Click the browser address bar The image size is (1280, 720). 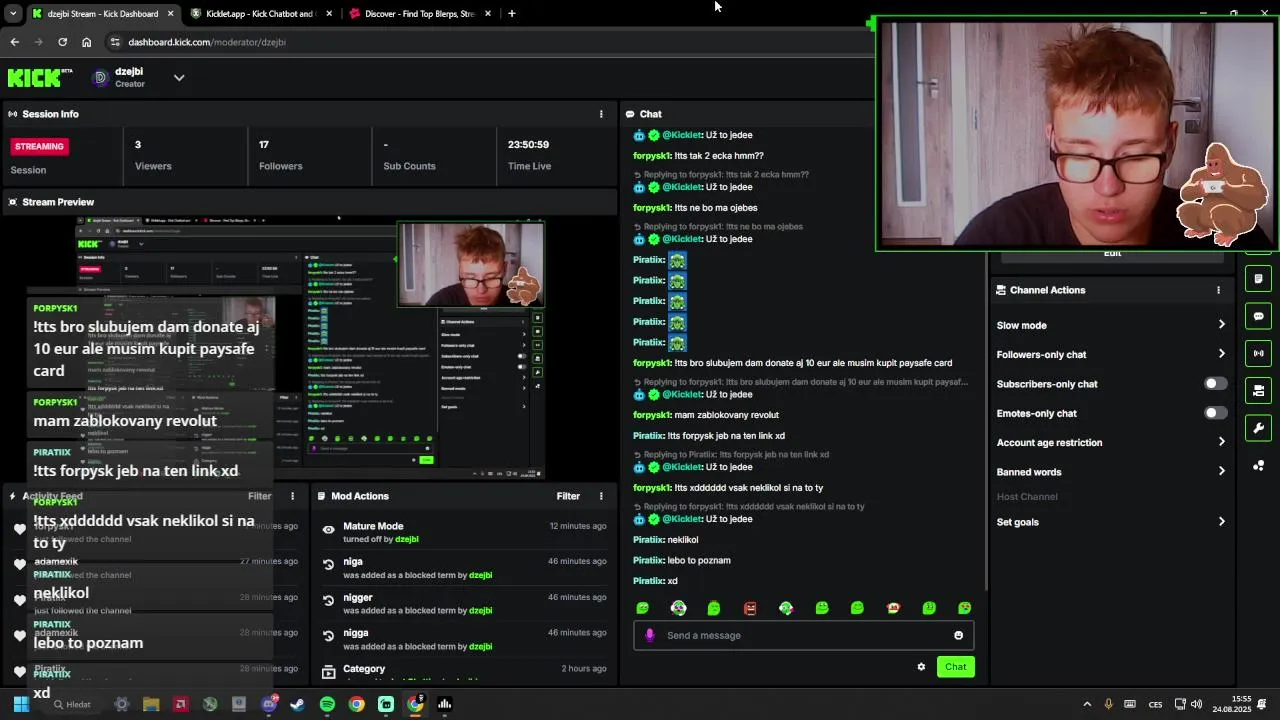(490, 42)
